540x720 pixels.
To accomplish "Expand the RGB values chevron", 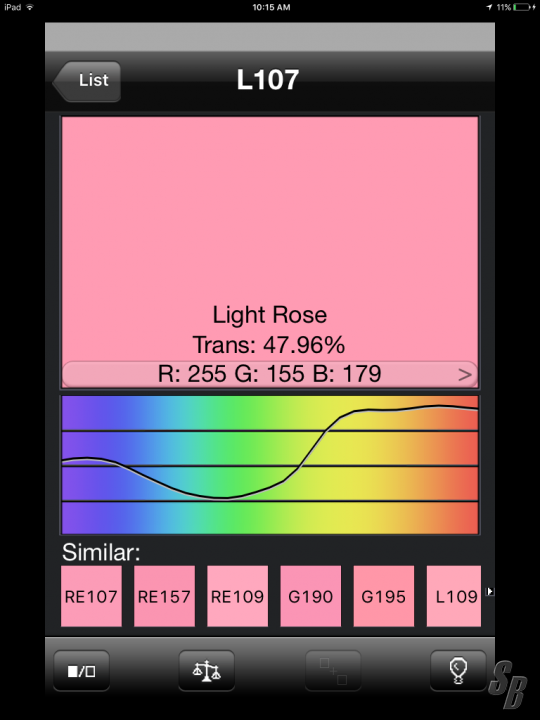I will point(465,375).
